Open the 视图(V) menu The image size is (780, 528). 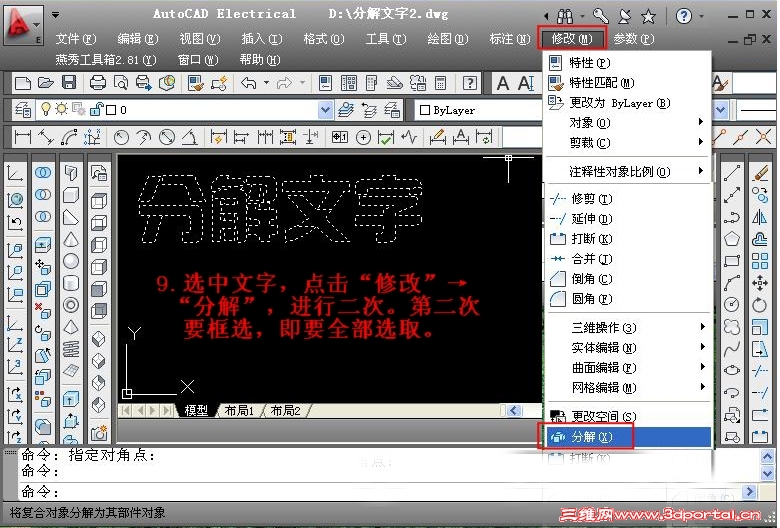coord(200,39)
